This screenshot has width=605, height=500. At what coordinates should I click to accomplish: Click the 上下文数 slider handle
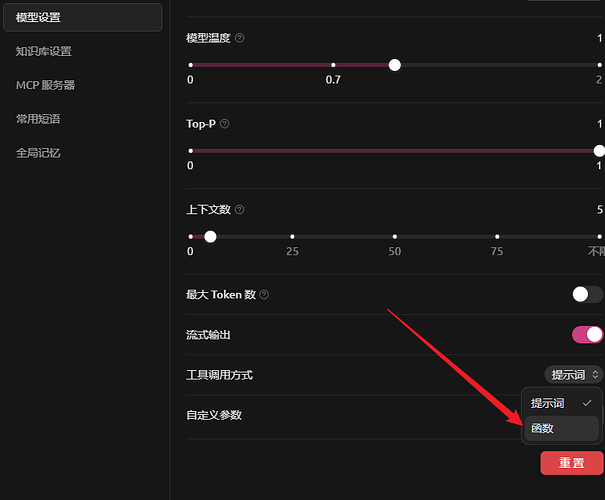(x=210, y=236)
